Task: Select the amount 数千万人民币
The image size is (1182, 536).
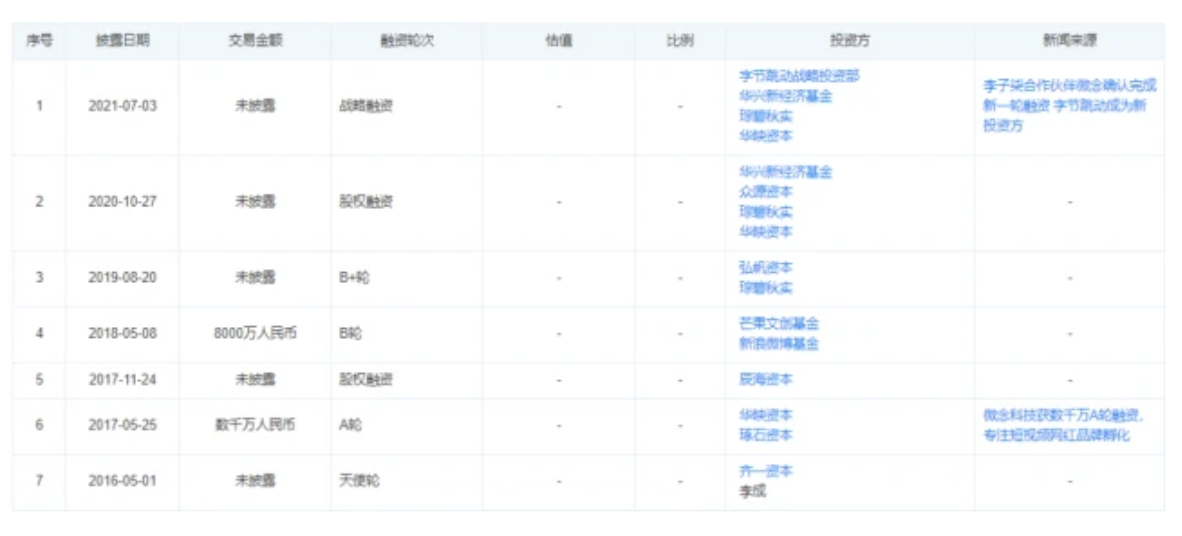Action: [x=255, y=425]
